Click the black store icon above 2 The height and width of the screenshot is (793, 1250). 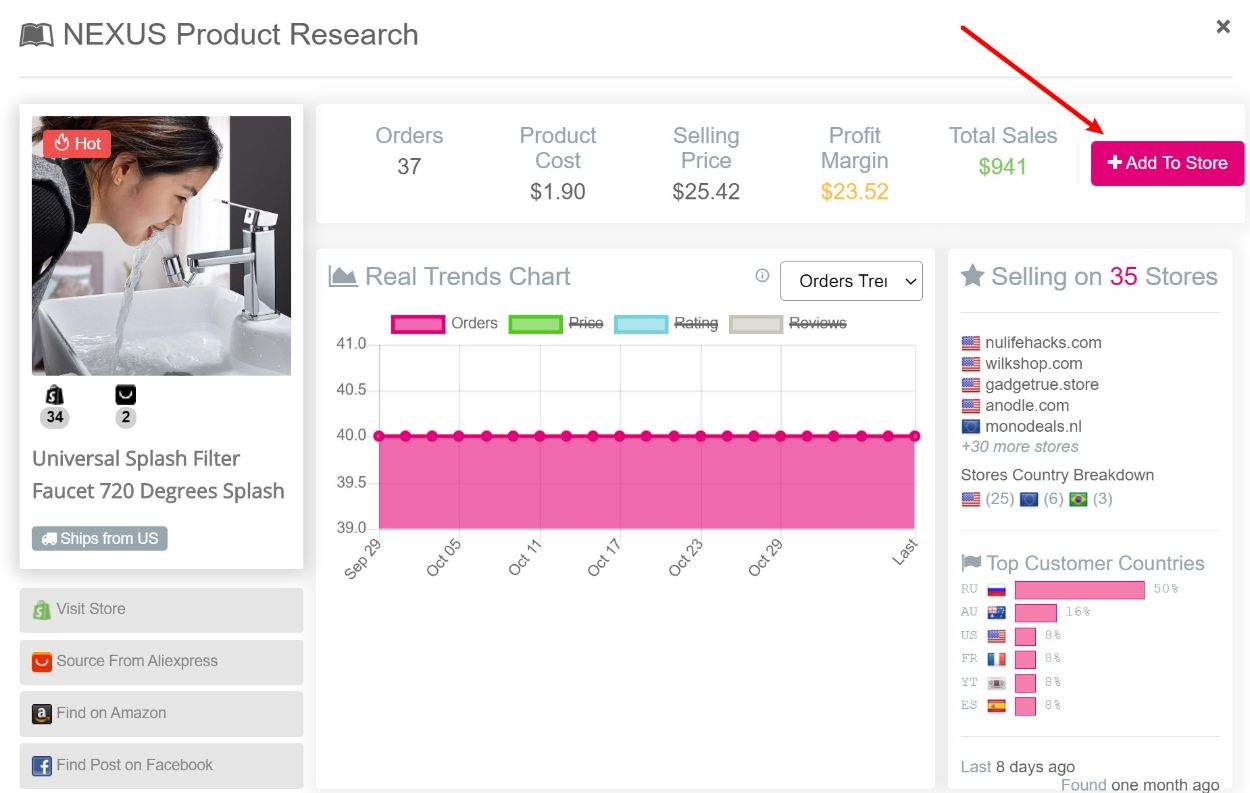click(x=125, y=394)
